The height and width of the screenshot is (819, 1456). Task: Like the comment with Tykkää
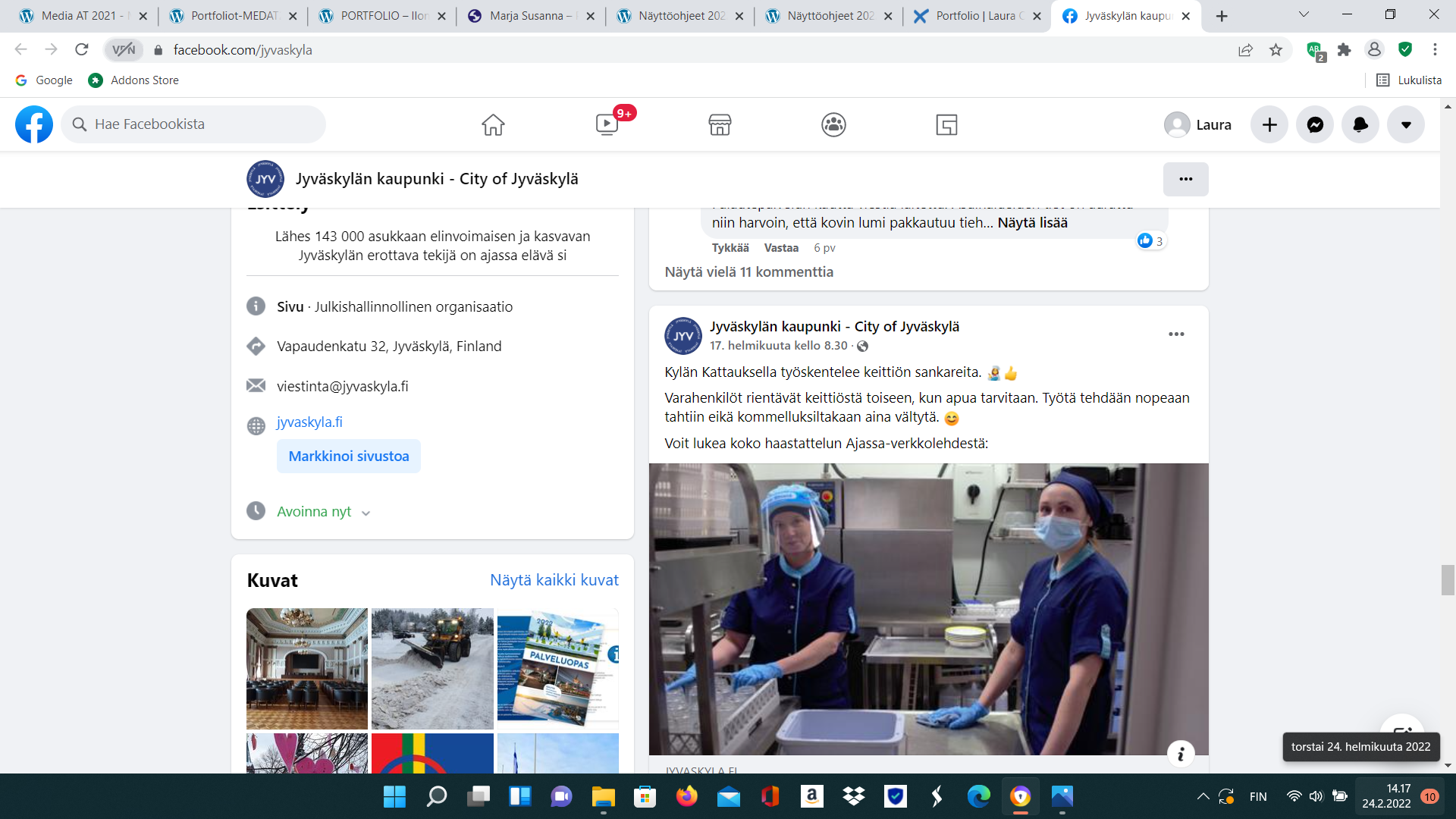coord(730,248)
